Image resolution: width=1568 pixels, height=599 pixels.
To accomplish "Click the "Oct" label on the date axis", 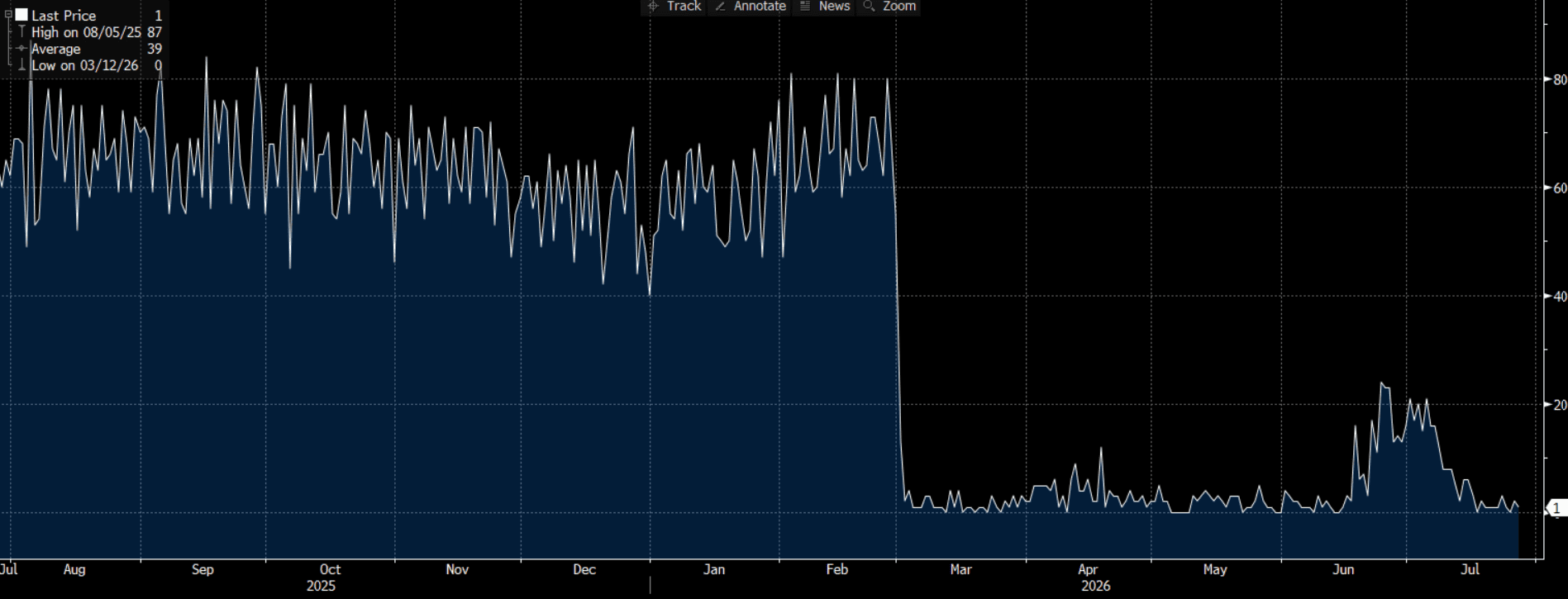I will tap(330, 569).
